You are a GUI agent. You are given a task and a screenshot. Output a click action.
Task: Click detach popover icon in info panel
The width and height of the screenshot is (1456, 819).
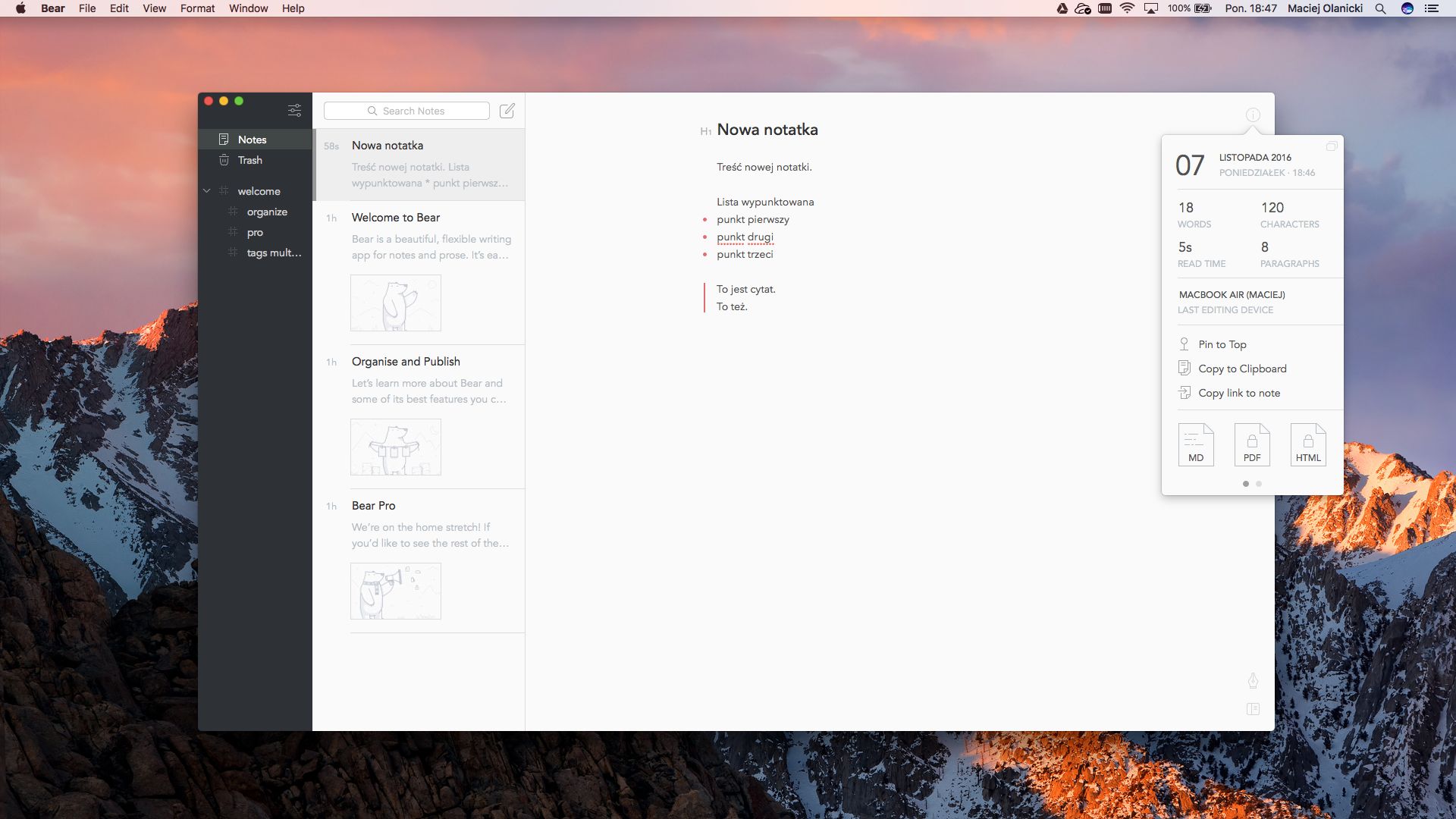[1331, 146]
